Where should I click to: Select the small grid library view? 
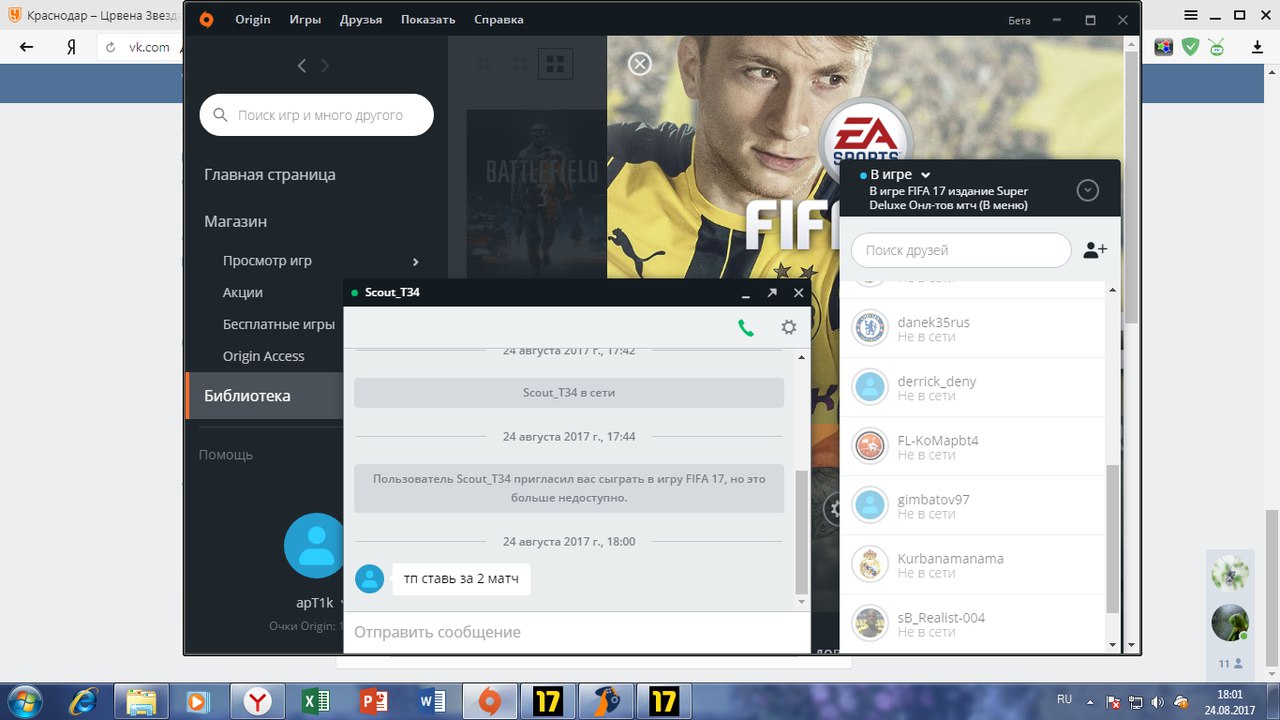click(x=484, y=64)
